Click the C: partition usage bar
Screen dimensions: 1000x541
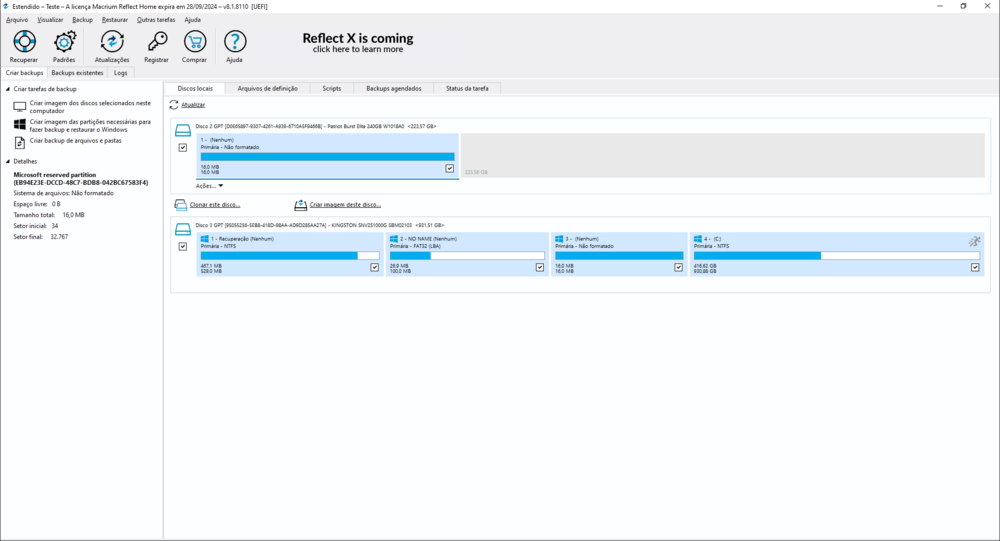[834, 255]
